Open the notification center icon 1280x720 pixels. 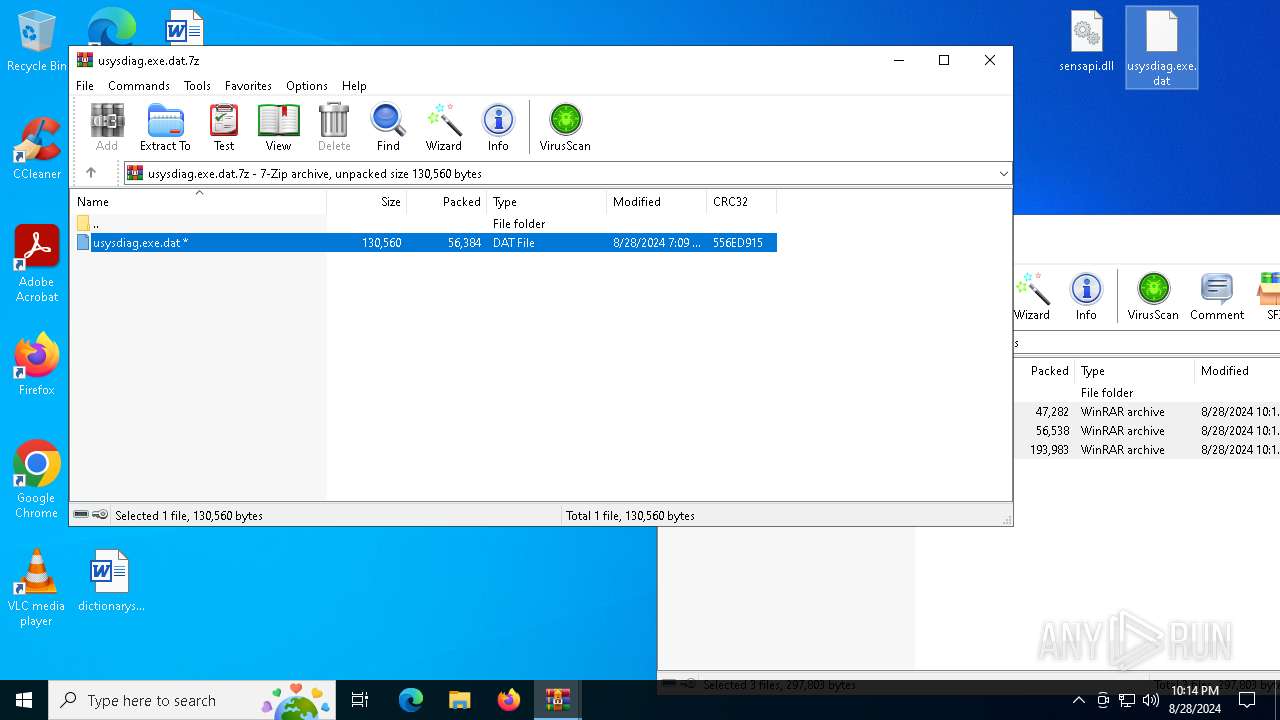tap(1247, 700)
